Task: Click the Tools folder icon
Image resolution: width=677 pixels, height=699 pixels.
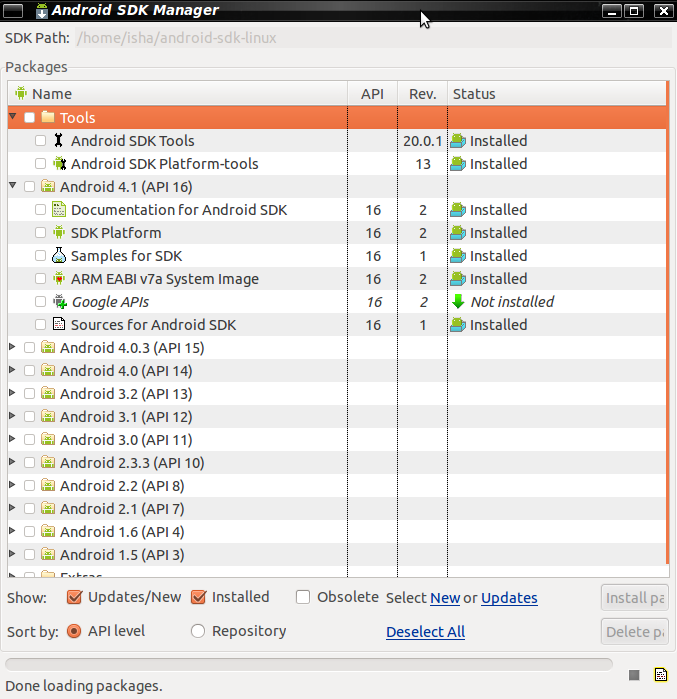Action: (x=48, y=117)
